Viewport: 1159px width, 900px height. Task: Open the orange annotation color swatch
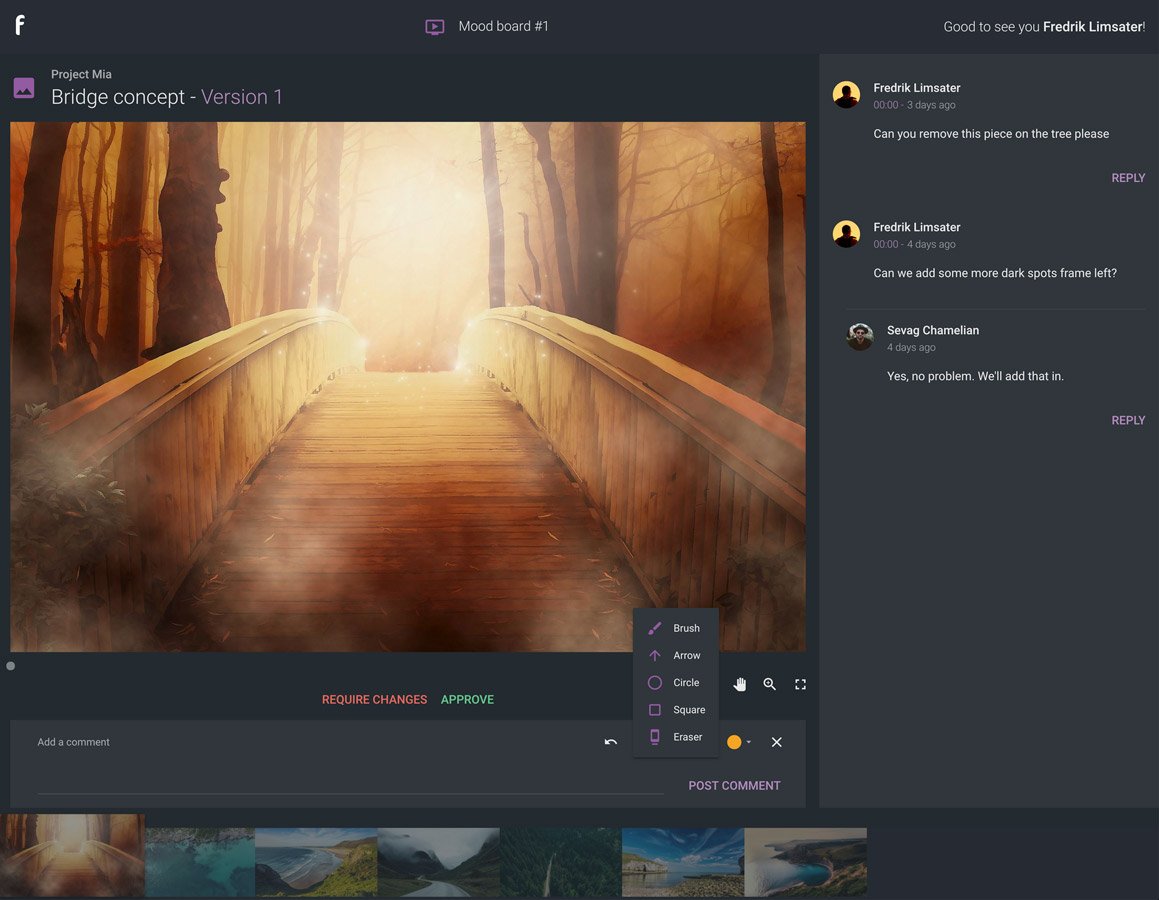pos(734,742)
